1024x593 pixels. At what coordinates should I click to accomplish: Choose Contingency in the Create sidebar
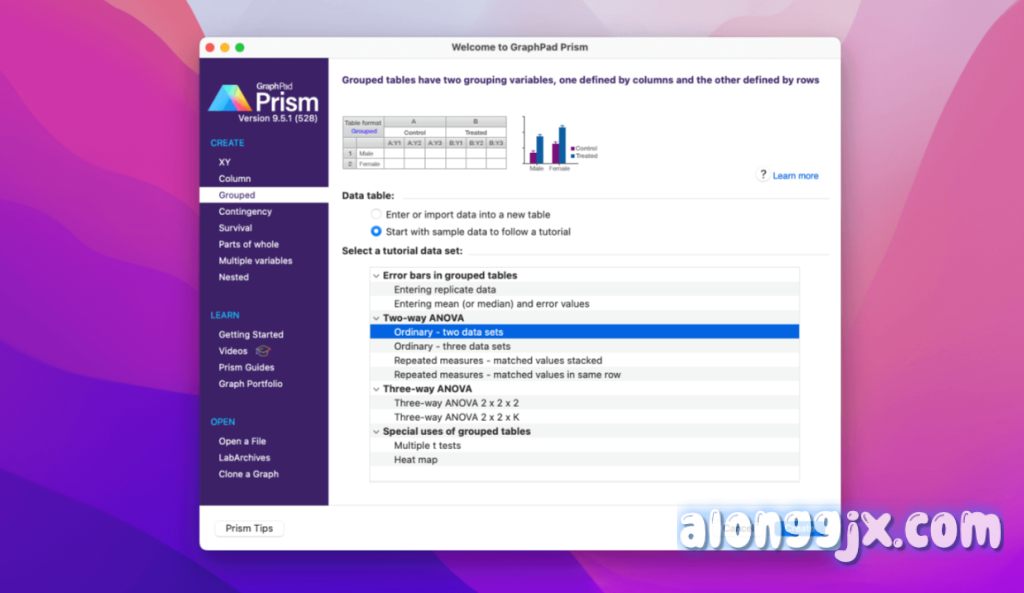[x=245, y=212]
